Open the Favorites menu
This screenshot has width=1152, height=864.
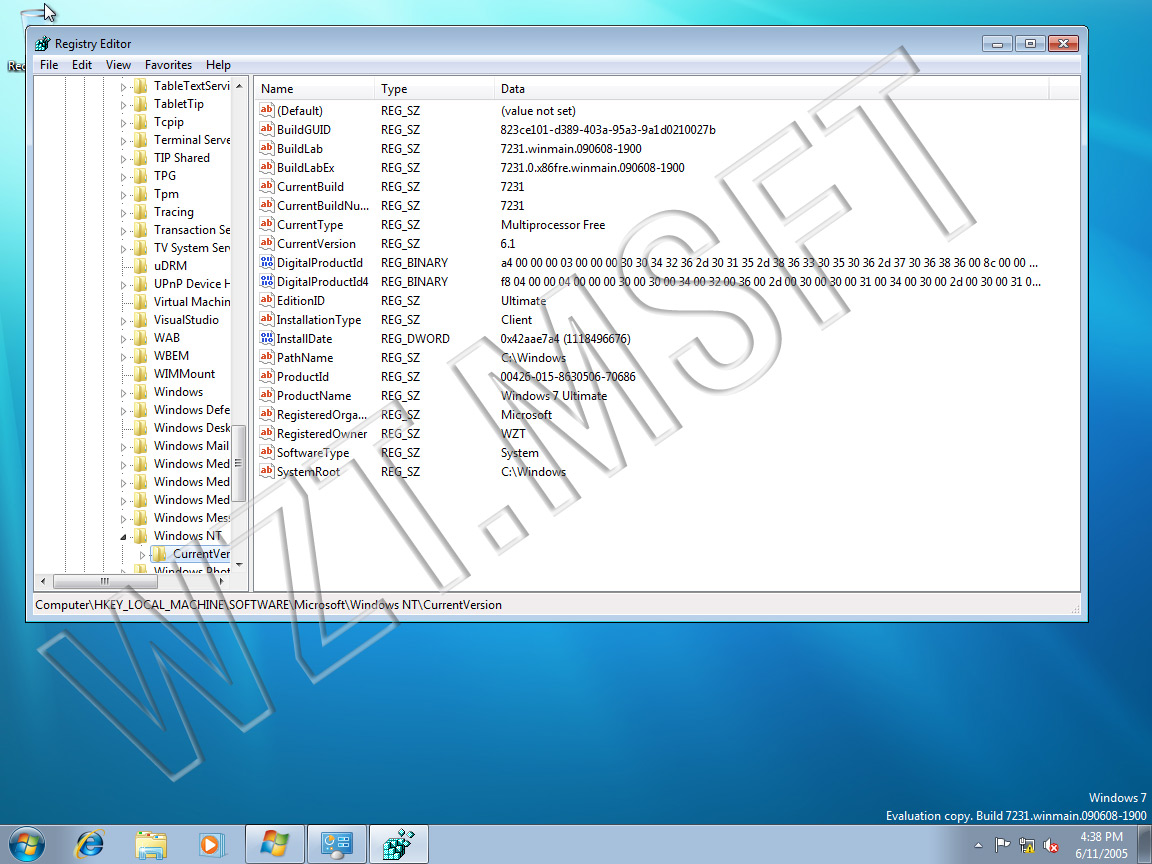[168, 65]
